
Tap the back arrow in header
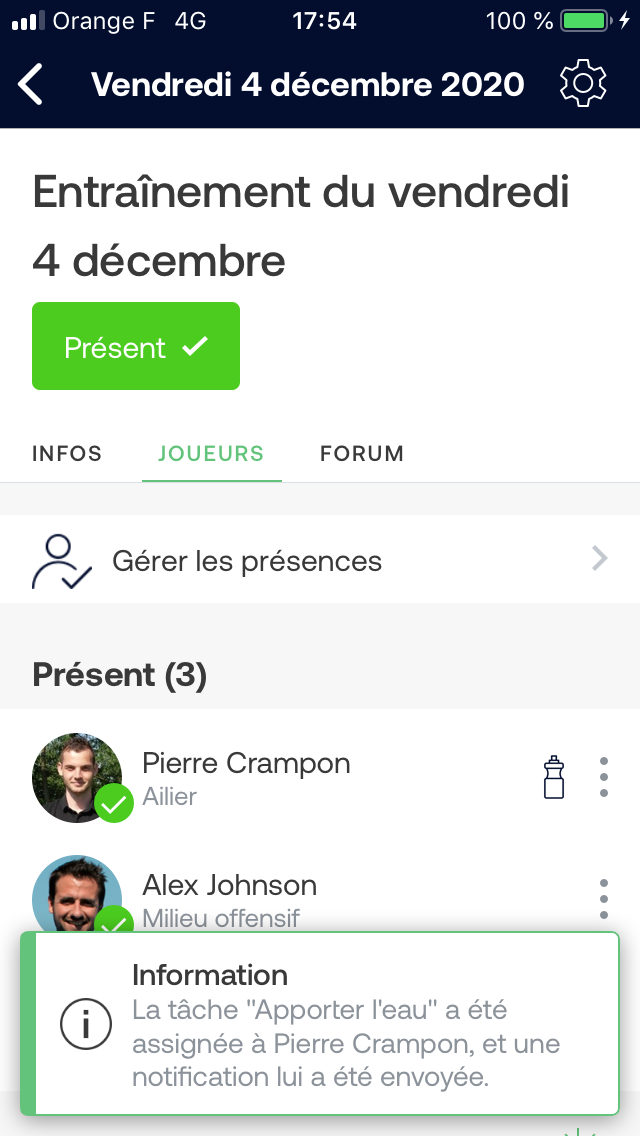[x=30, y=84]
